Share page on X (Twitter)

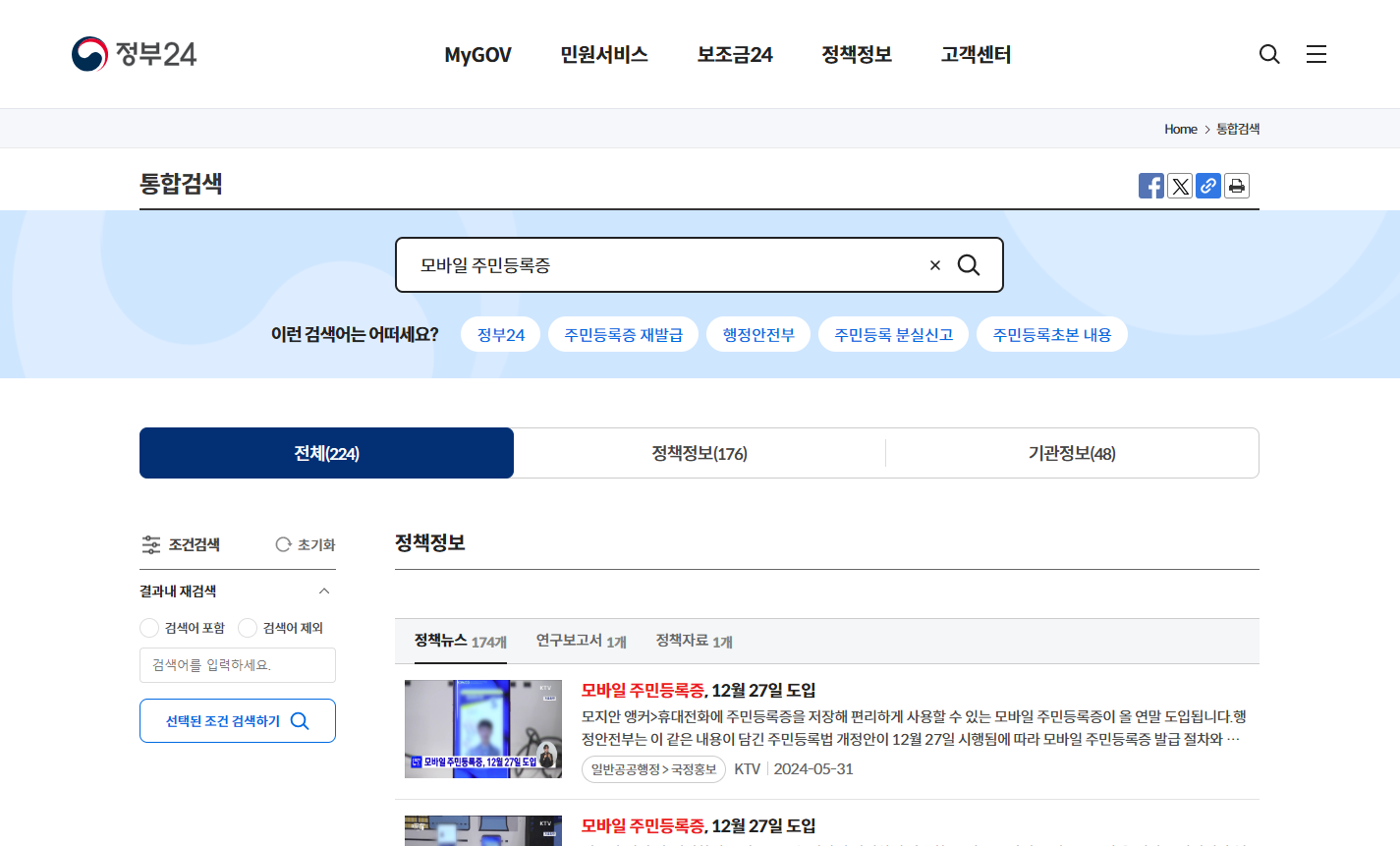[x=1180, y=186]
